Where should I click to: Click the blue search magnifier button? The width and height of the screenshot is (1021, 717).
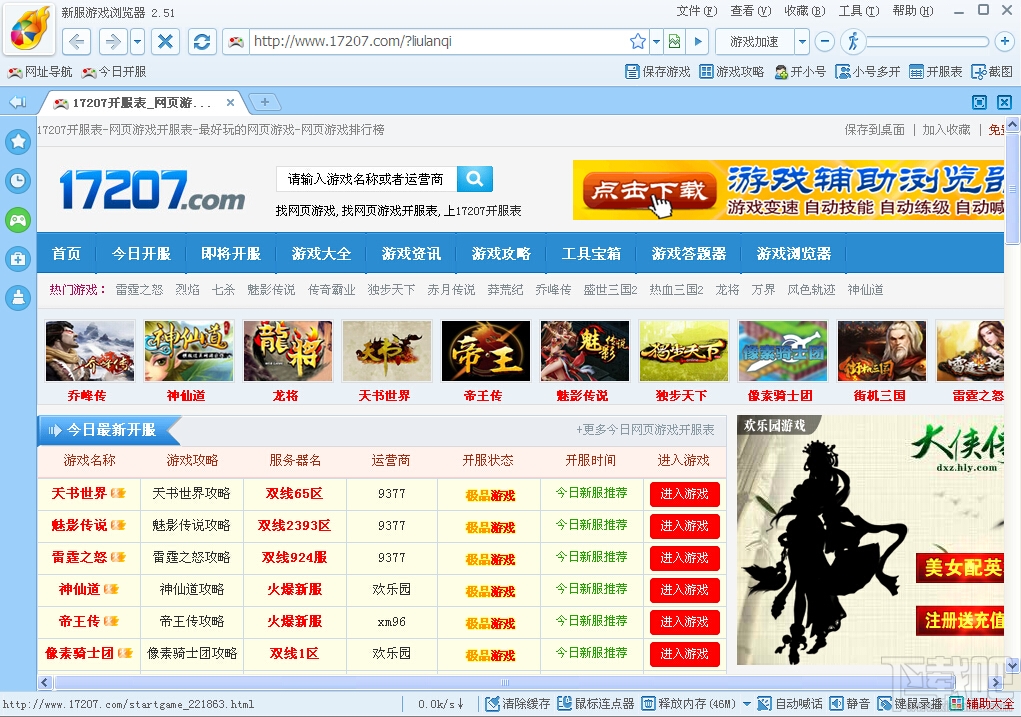[475, 179]
